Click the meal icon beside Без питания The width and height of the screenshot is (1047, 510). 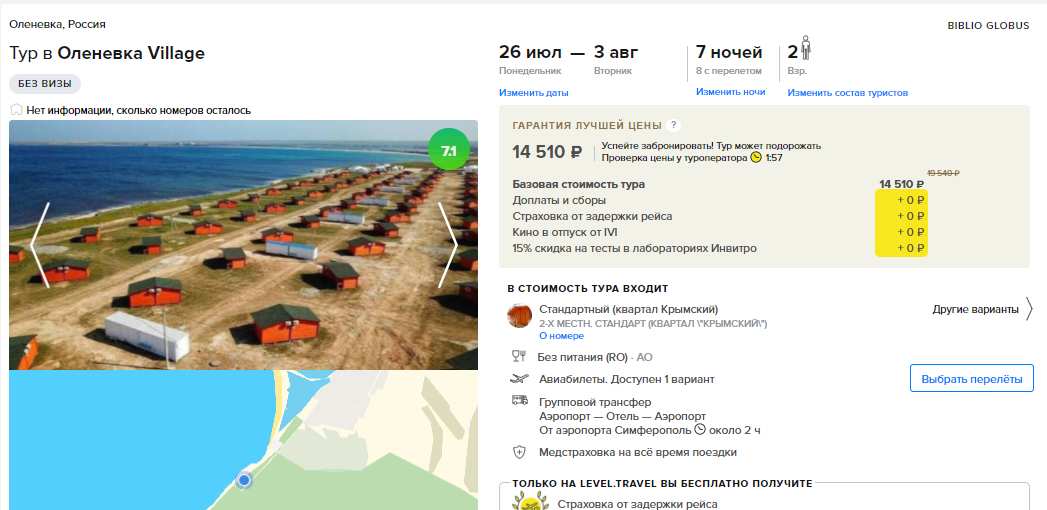pos(519,356)
